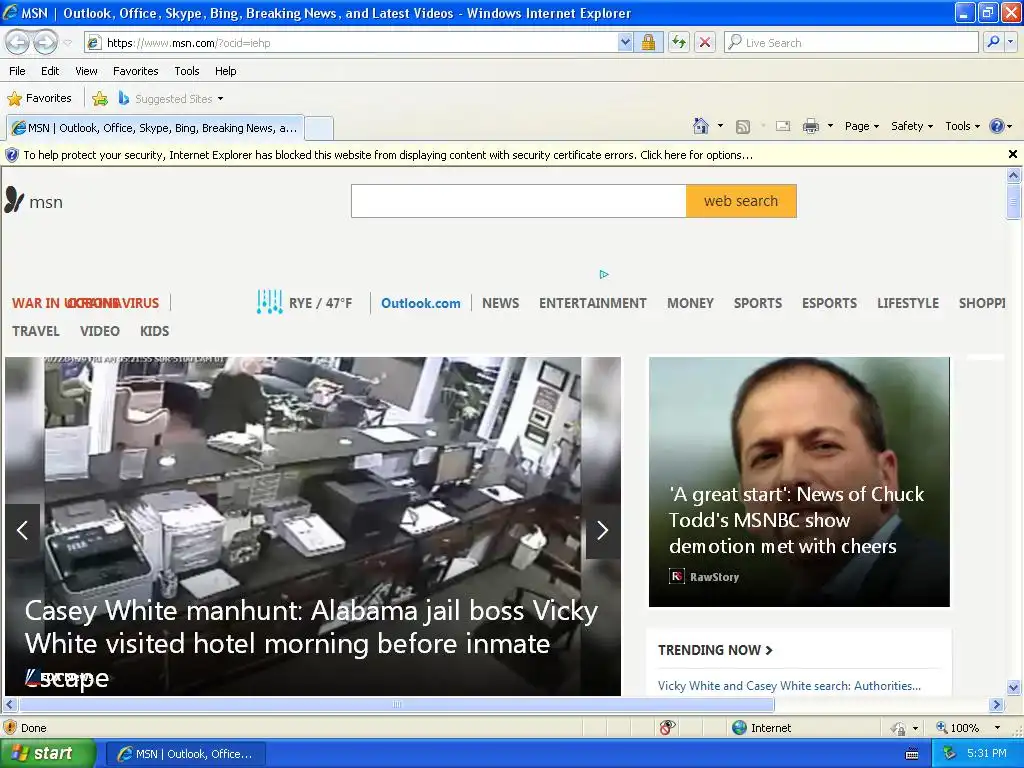Show next slide in the headline carousel
1024x768 pixels.
tap(602, 530)
